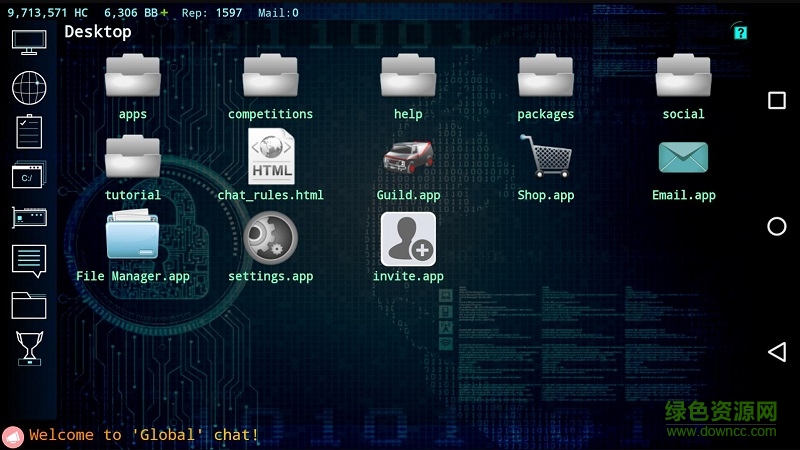Open the packages folder
Viewport: 800px width, 450px height.
[545, 77]
